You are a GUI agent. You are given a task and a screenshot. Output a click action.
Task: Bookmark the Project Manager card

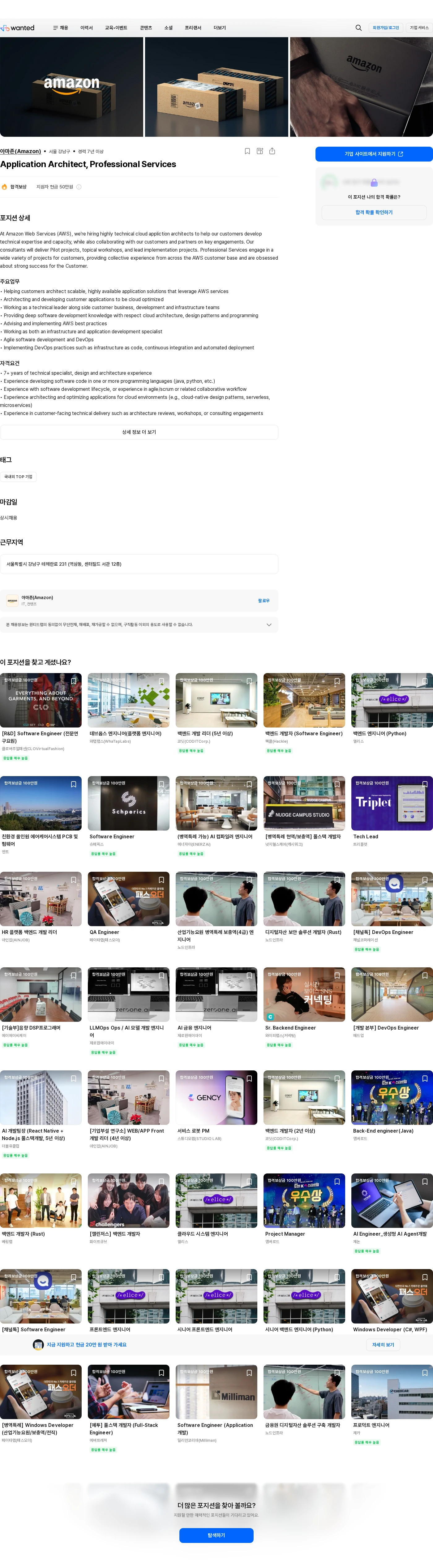tap(337, 1182)
